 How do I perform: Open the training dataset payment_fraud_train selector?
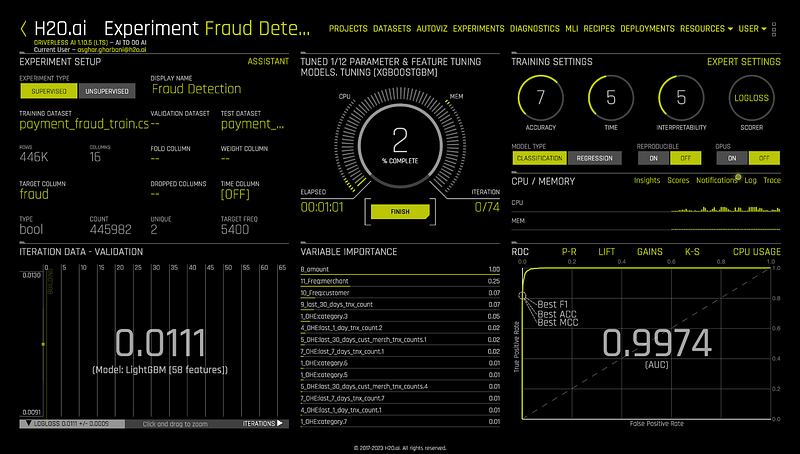pyautogui.click(x=84, y=124)
